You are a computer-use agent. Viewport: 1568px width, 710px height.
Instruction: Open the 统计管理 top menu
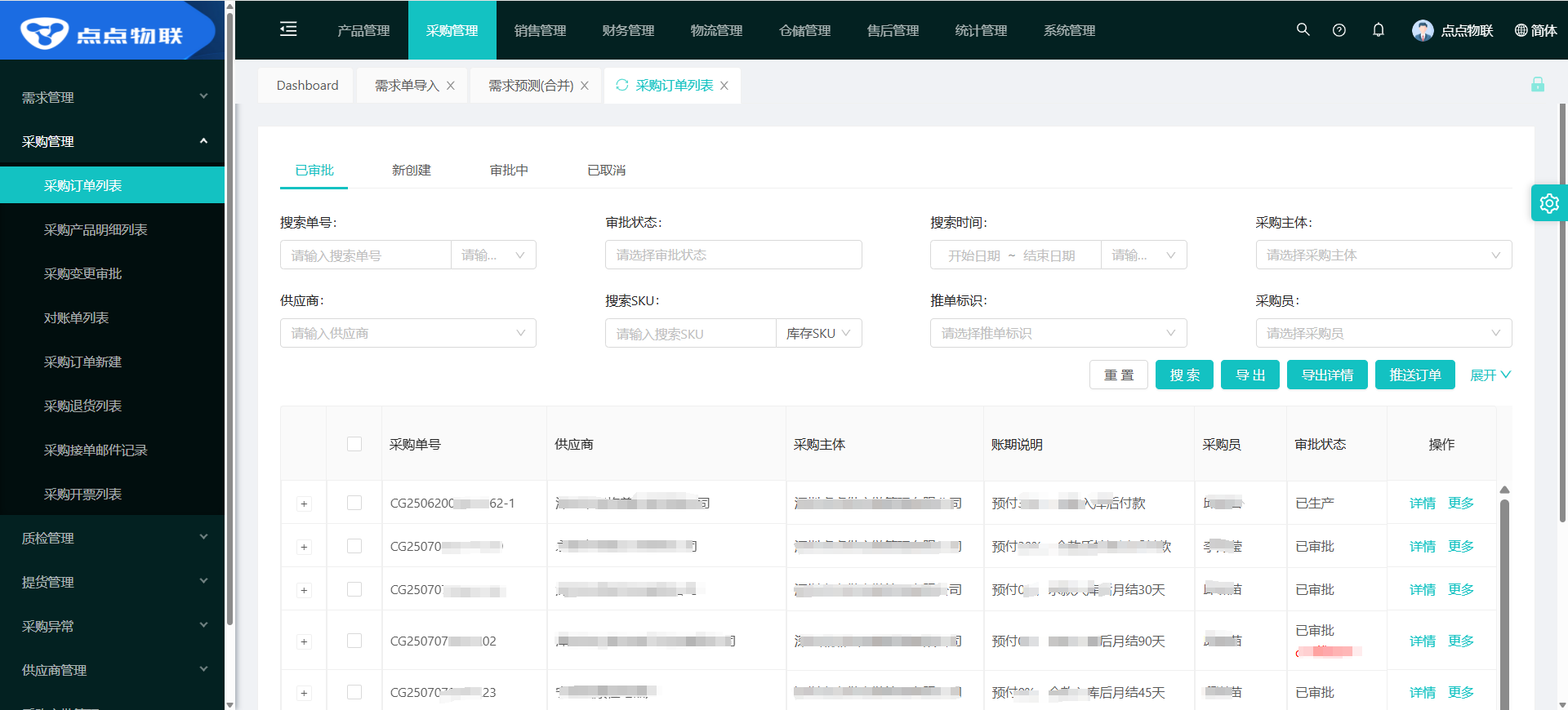pyautogui.click(x=982, y=30)
